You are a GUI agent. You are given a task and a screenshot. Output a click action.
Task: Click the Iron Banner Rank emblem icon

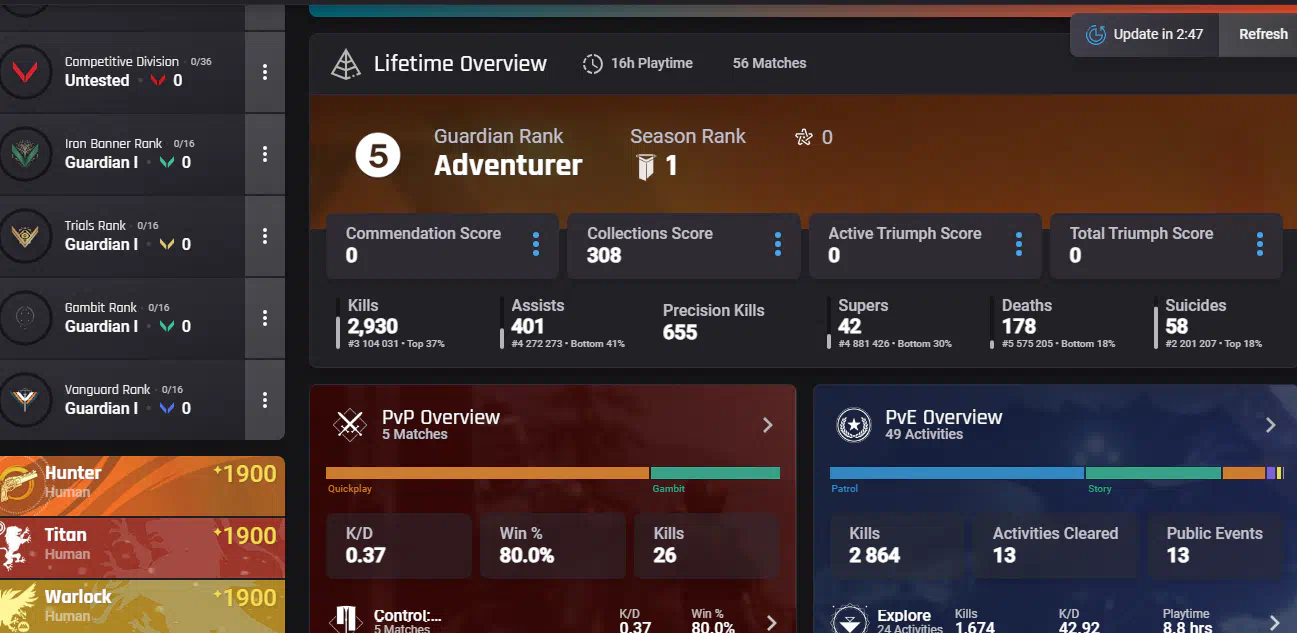pos(25,154)
